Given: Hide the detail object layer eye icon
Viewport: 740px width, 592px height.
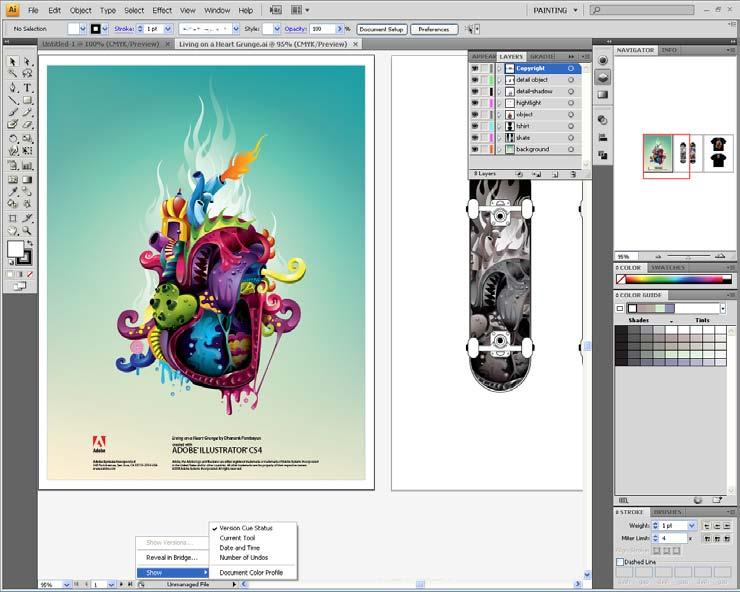Looking at the screenshot, I should 475,80.
